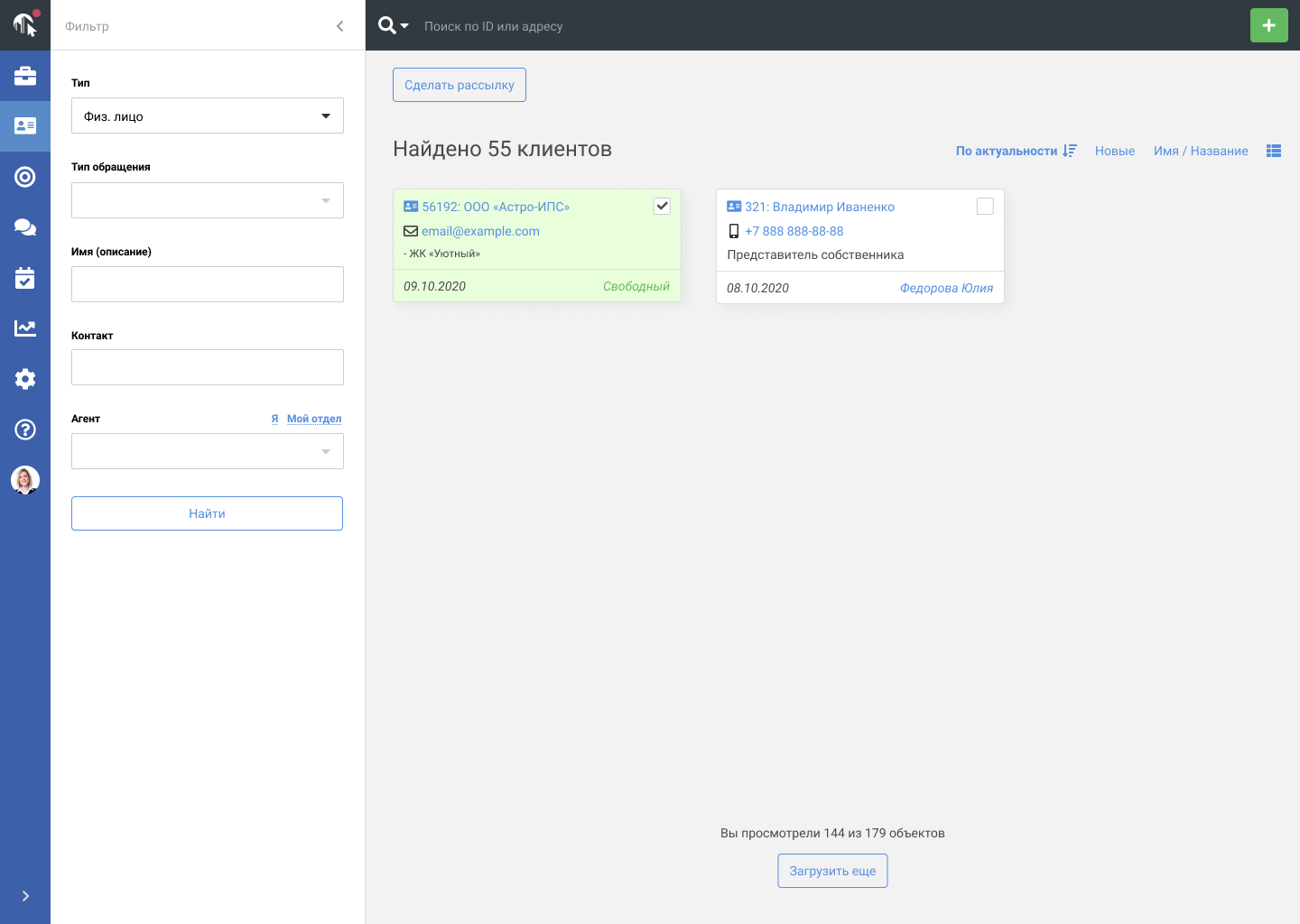Screen dimensions: 1300x924
Task: Open the briefcase section in sidebar
Action: click(x=25, y=76)
